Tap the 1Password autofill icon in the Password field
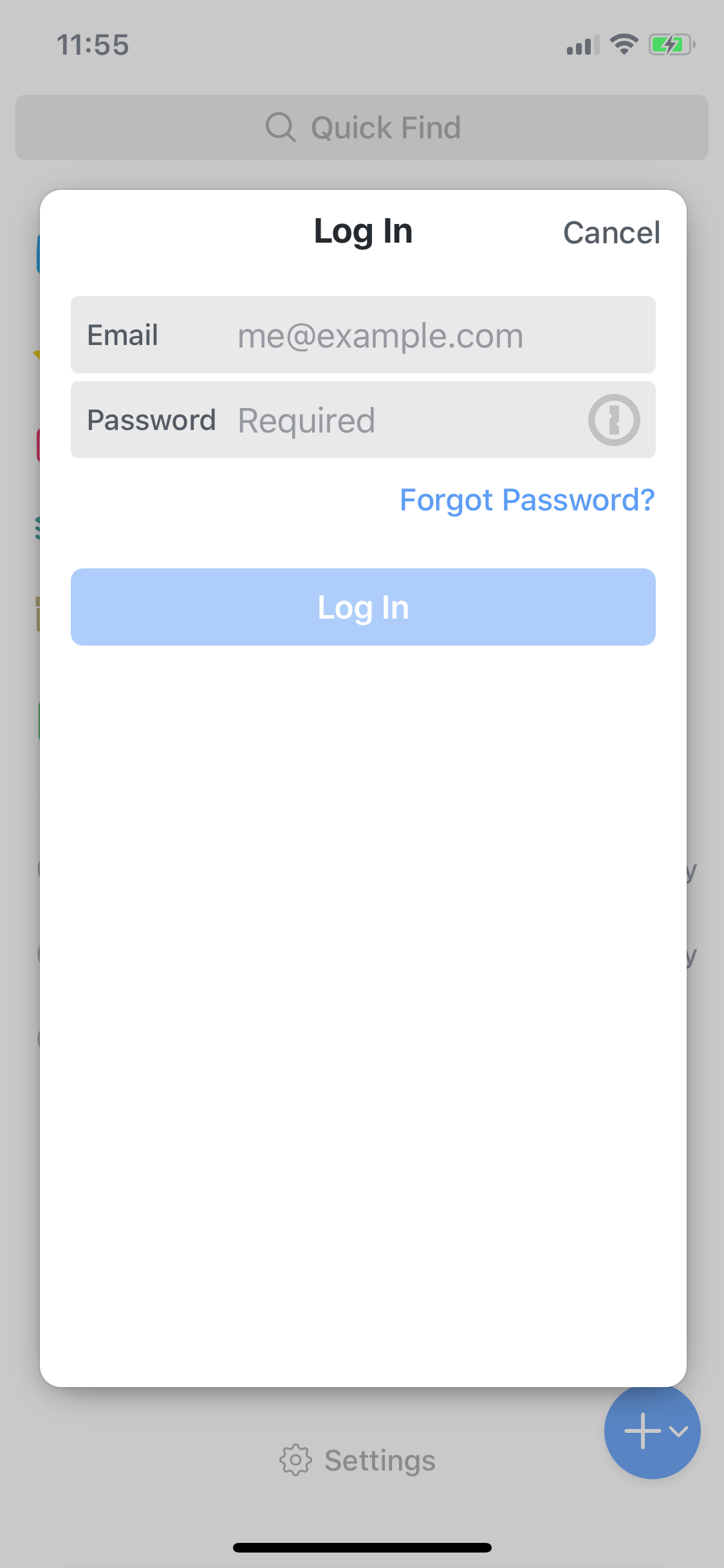 pos(614,420)
